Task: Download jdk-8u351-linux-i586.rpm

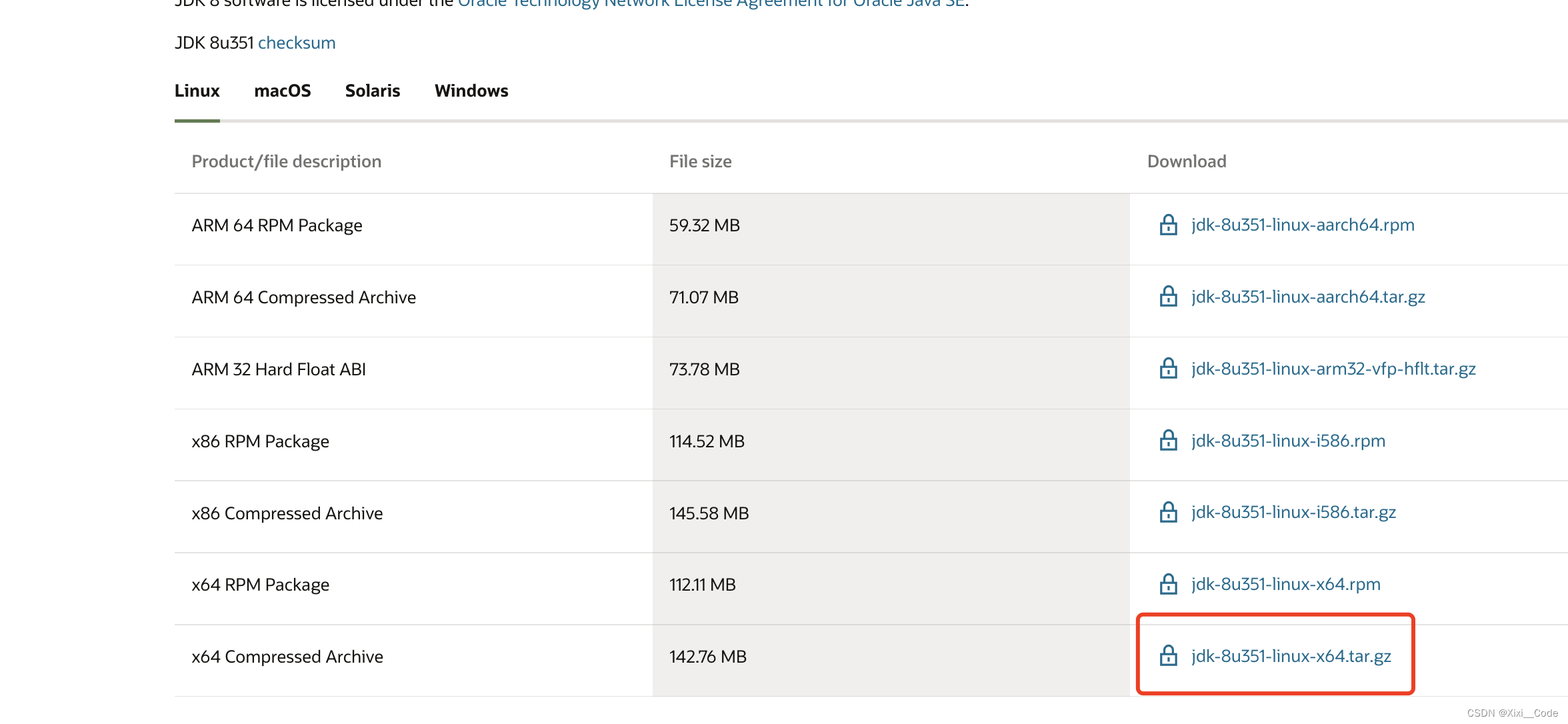Action: pyautogui.click(x=1288, y=441)
